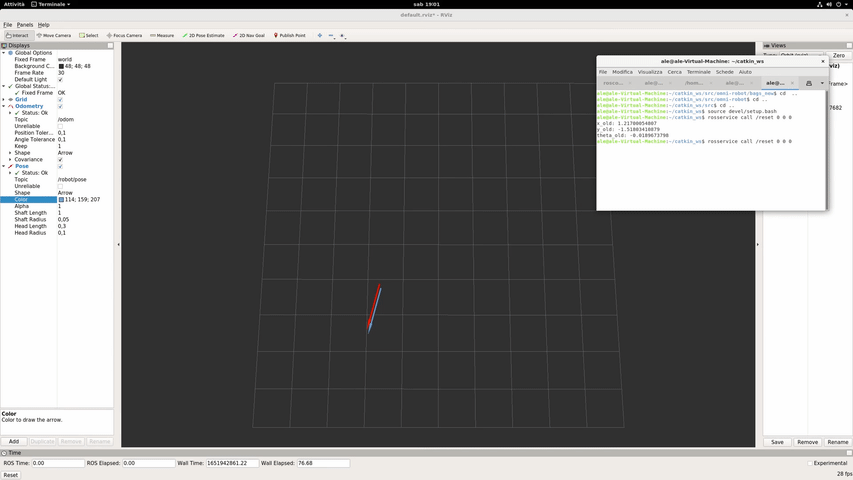This screenshot has height=480, width=853.
Task: Expand the Odometry Shape property
Action: point(10,153)
